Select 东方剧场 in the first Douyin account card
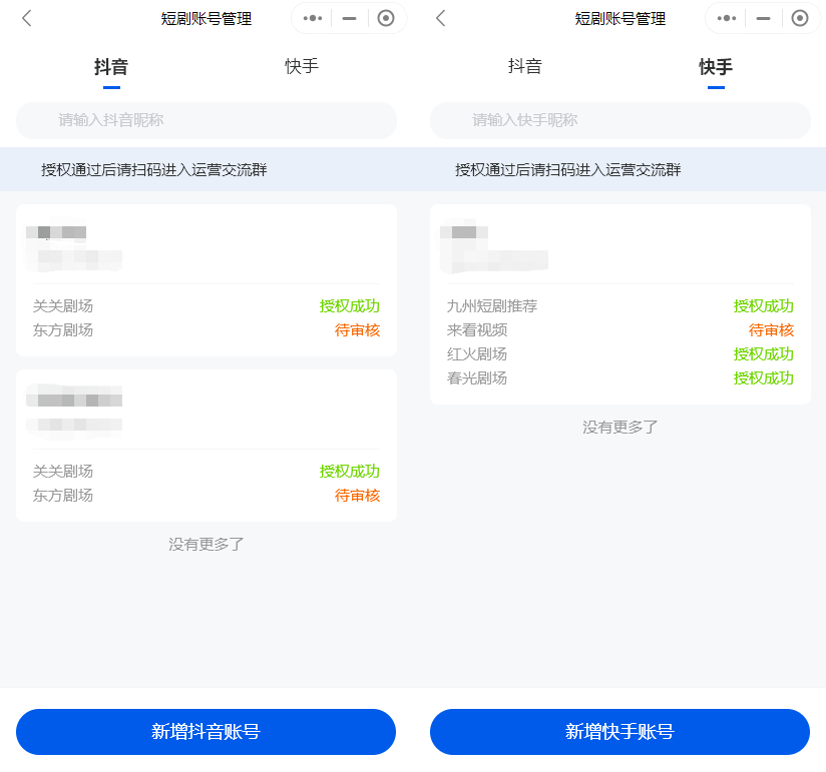826x772 pixels. coord(63,330)
